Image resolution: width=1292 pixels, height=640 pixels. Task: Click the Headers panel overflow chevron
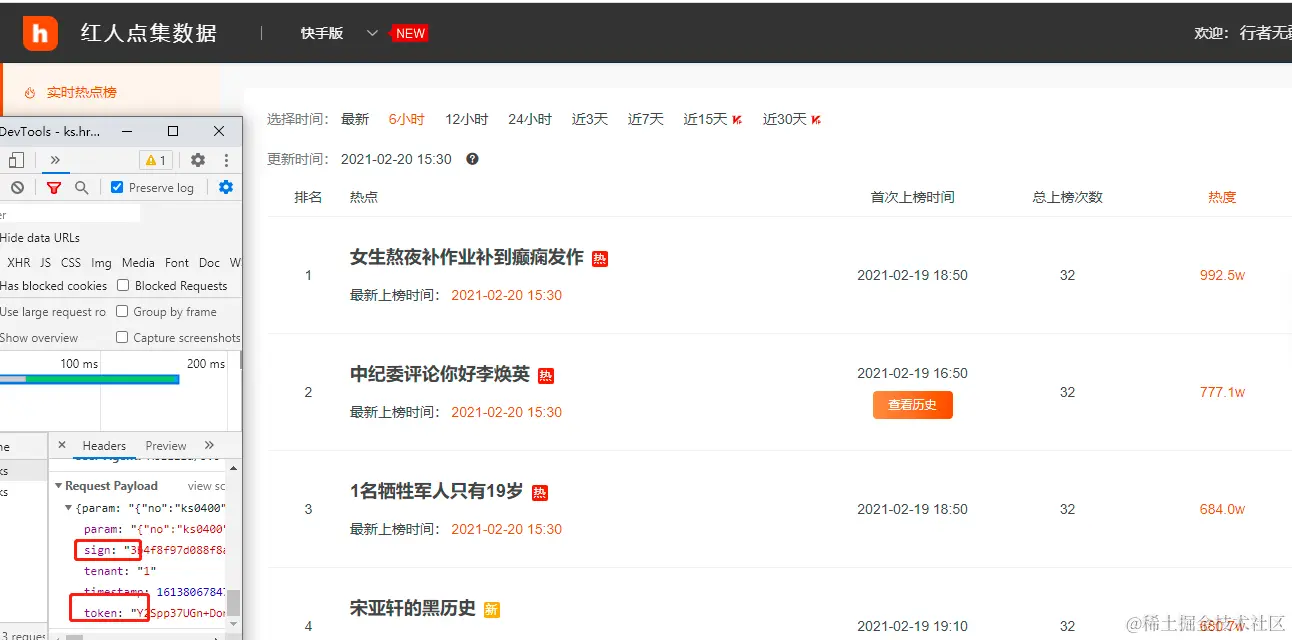[x=210, y=445]
